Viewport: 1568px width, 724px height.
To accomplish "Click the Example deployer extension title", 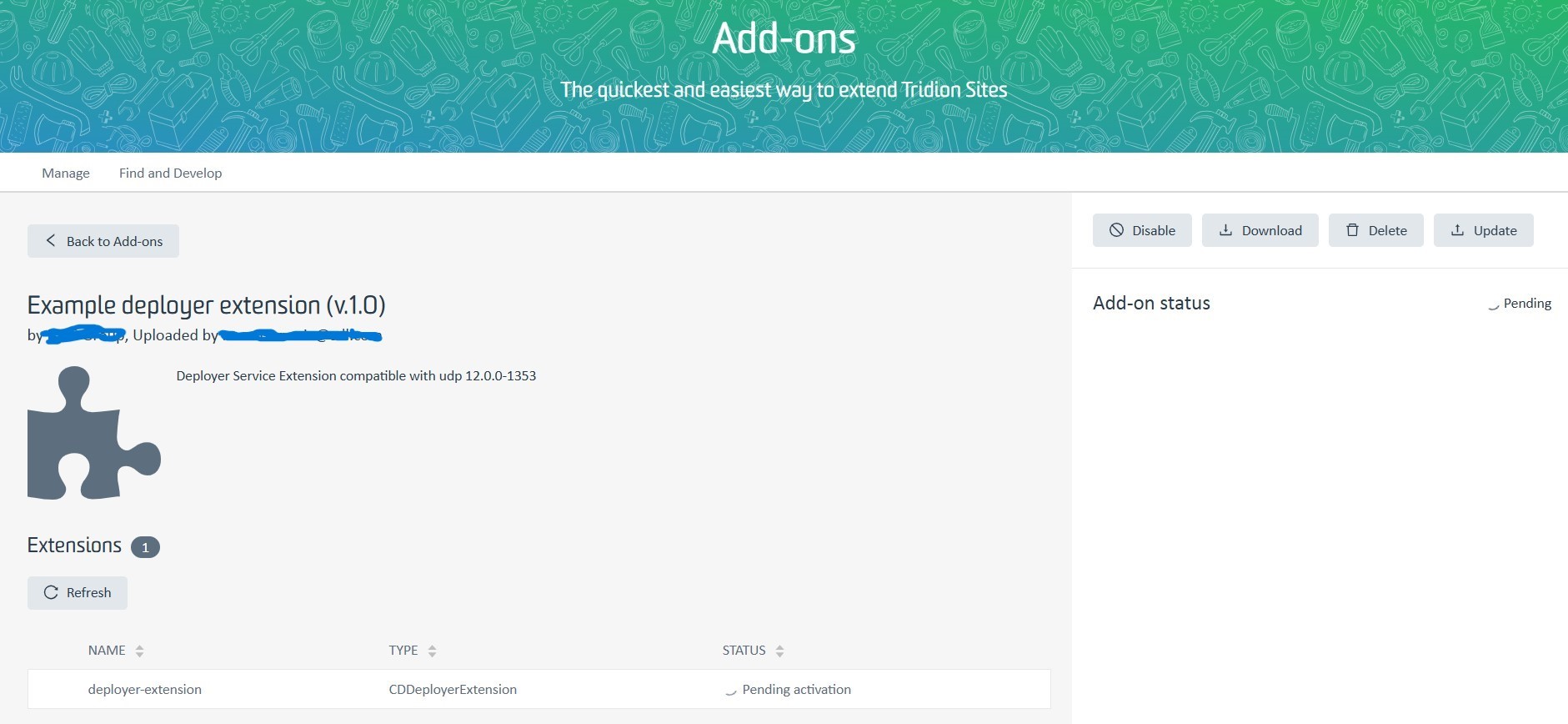I will (x=207, y=305).
